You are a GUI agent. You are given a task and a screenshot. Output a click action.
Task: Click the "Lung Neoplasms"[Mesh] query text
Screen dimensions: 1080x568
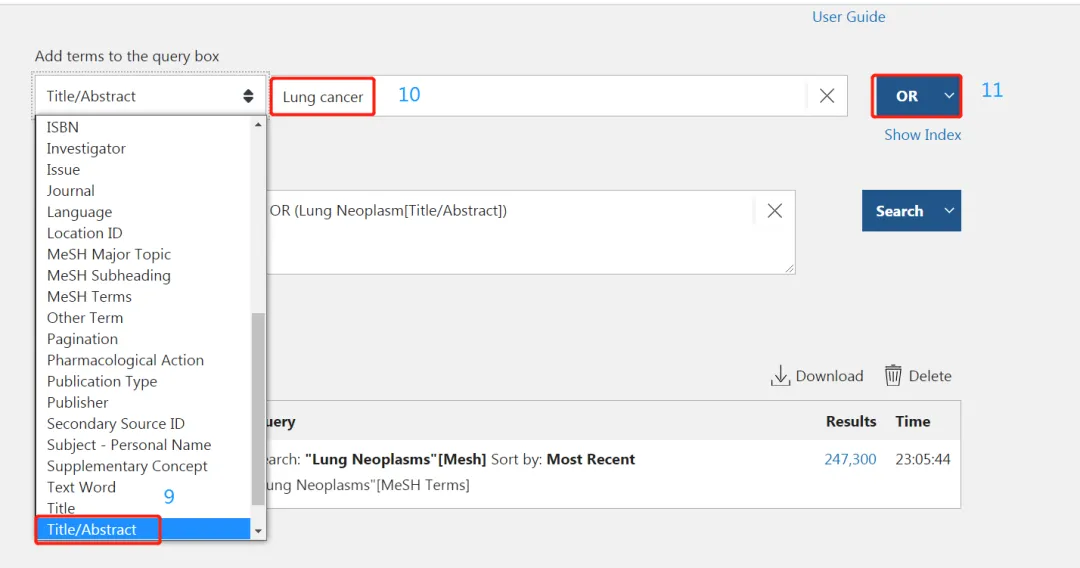pyautogui.click(x=395, y=459)
